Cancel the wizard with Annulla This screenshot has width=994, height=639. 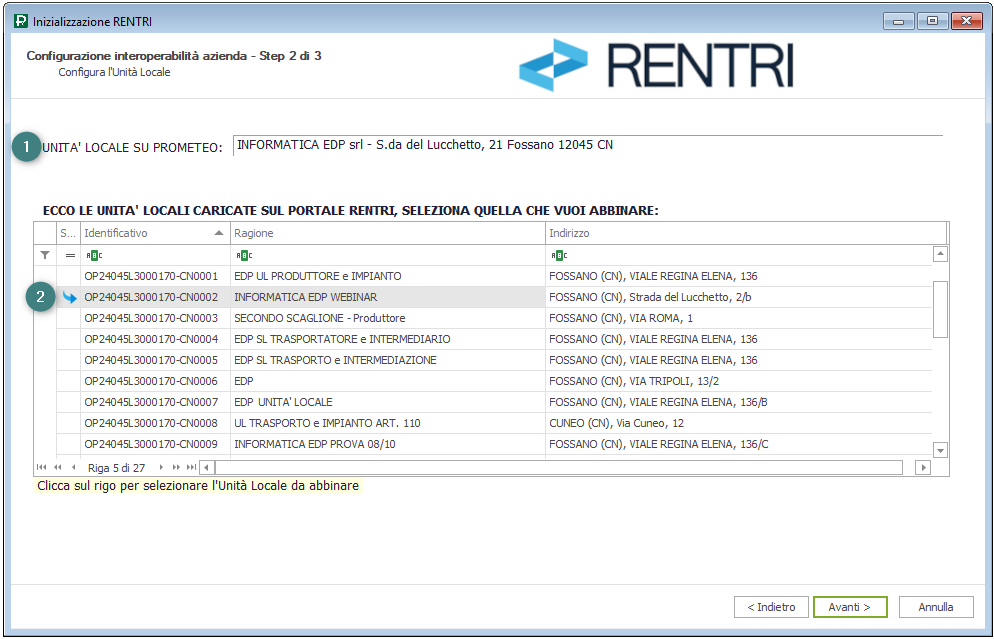(x=936, y=607)
